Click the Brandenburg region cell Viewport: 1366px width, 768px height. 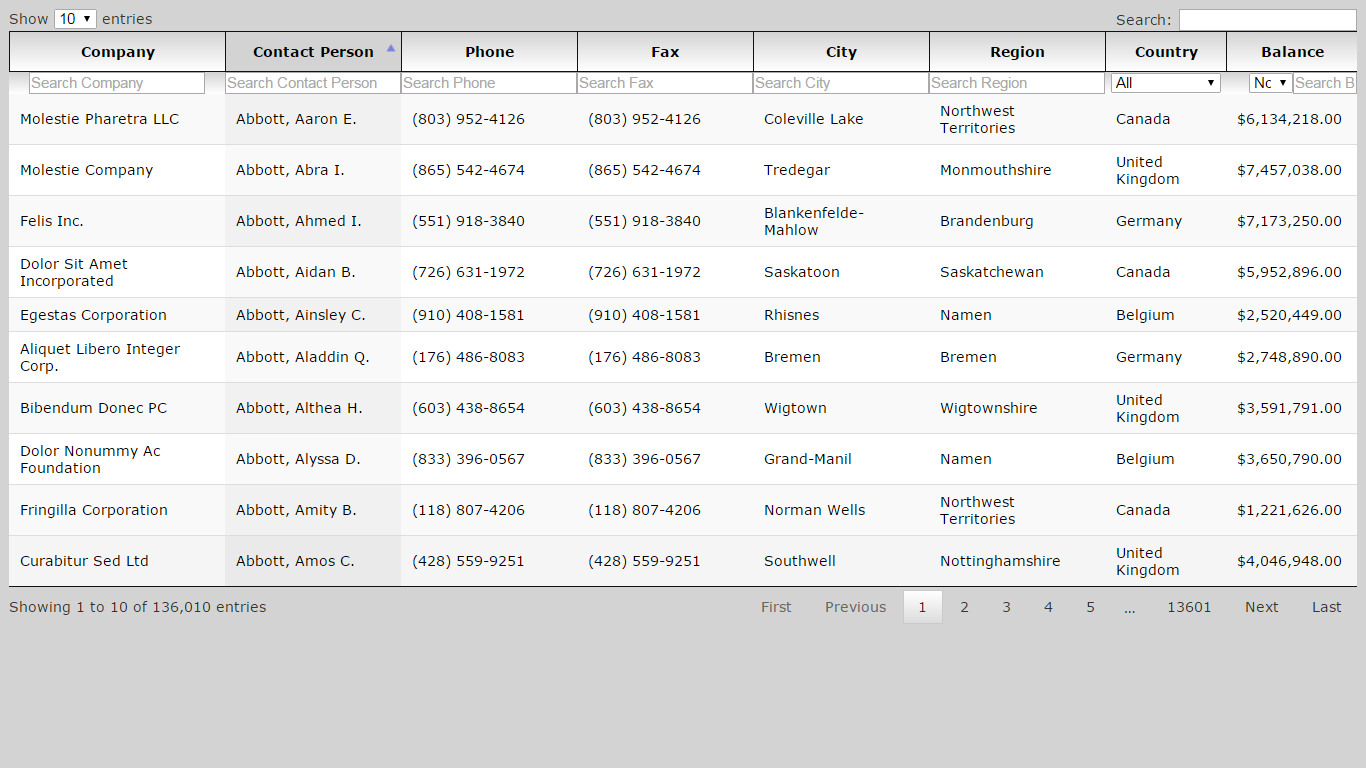coord(1017,221)
